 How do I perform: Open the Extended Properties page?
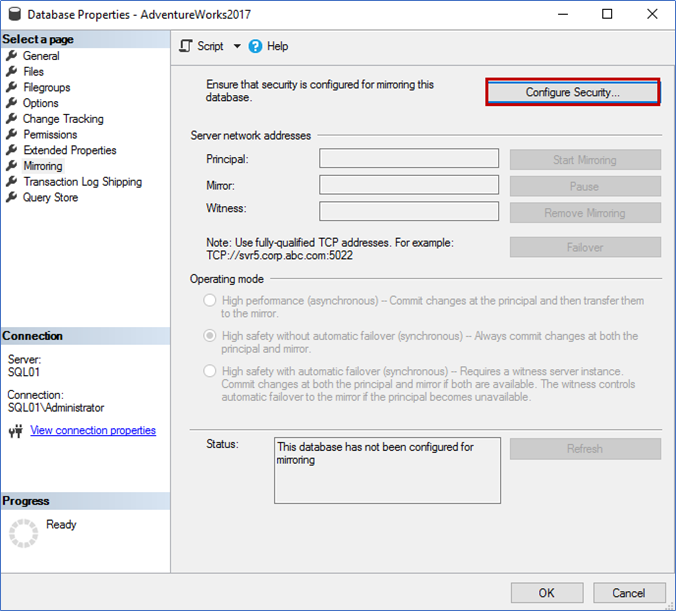70,150
